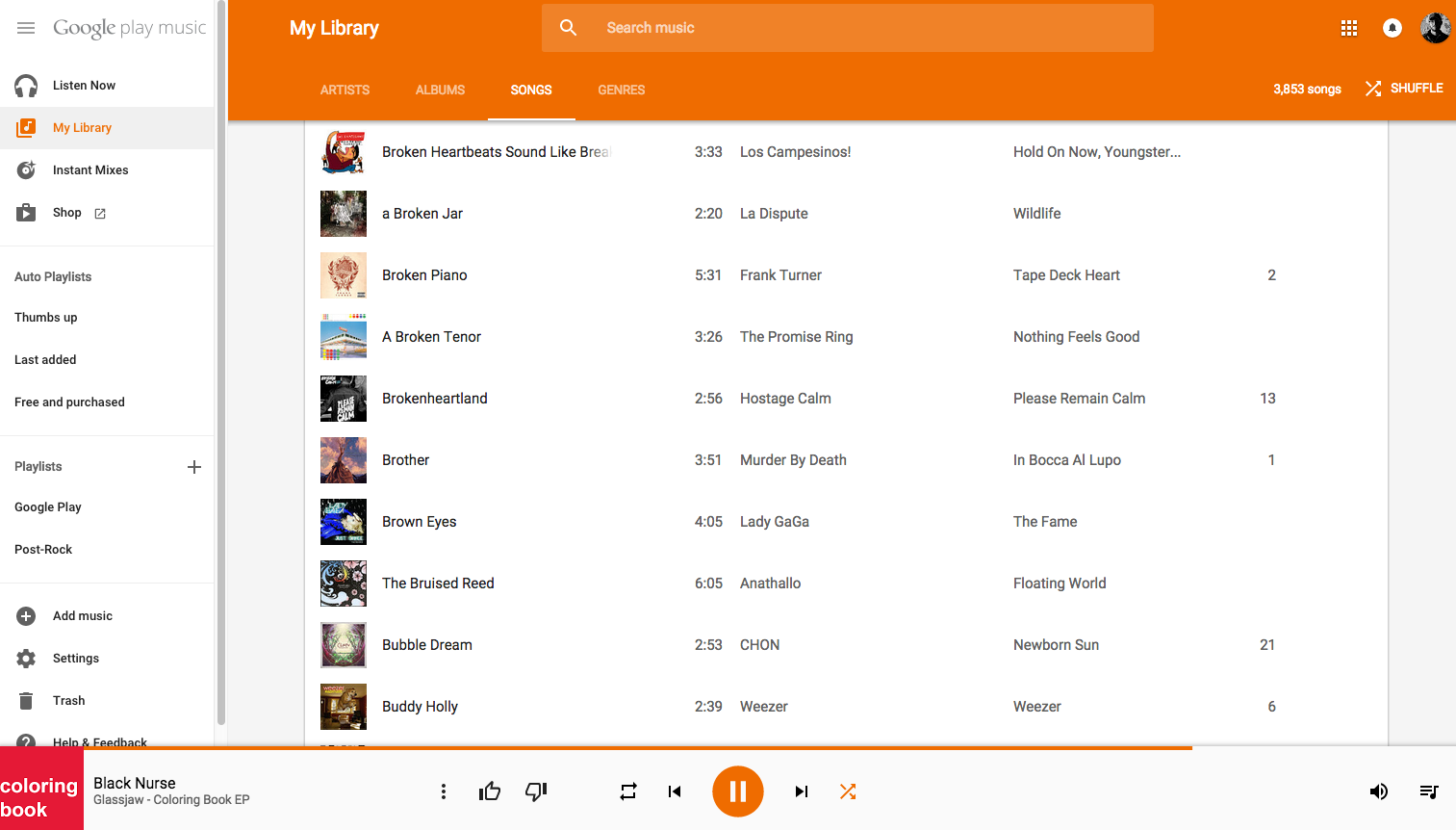Click the My Library sidebar icon
This screenshot has width=1456, height=830.
coord(26,128)
